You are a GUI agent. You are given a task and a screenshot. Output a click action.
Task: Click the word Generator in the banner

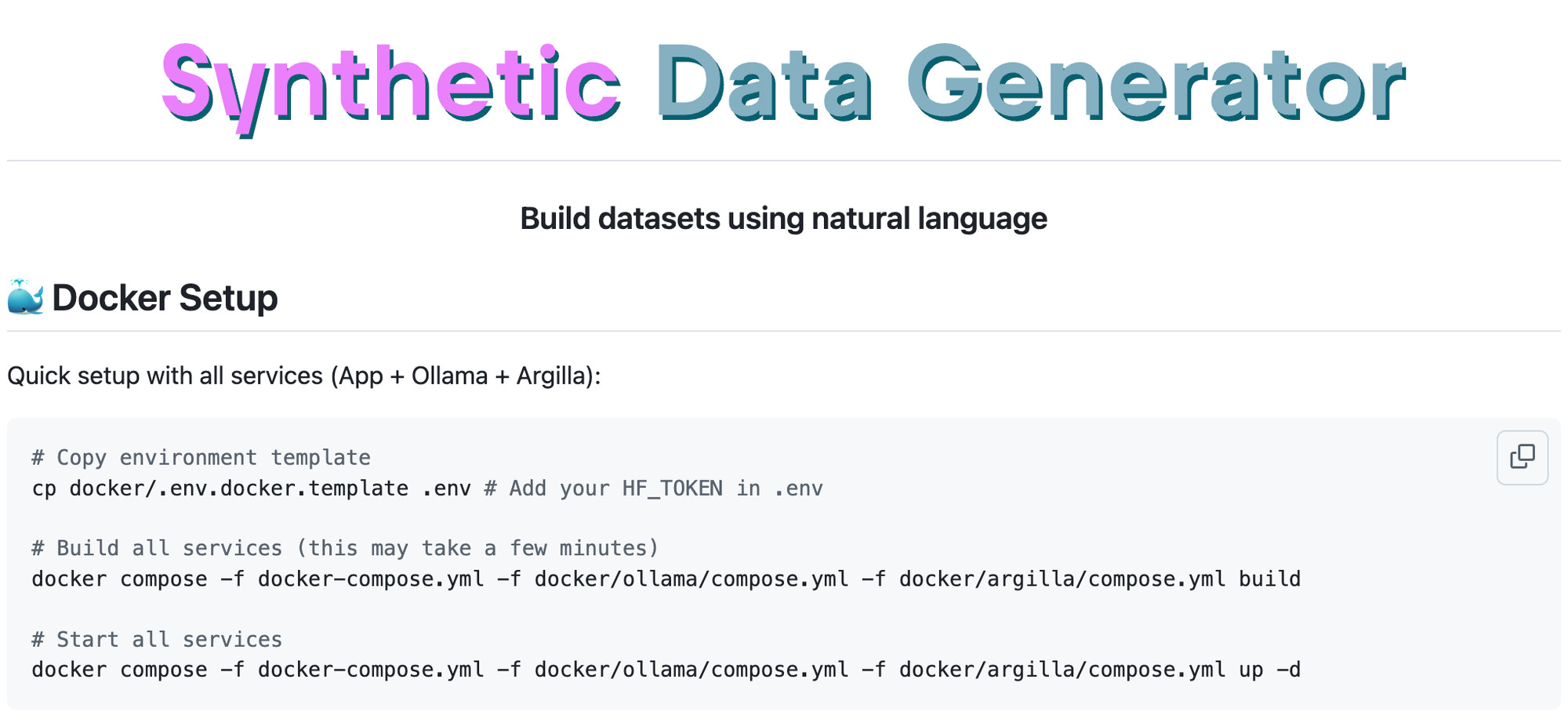(x=1156, y=83)
